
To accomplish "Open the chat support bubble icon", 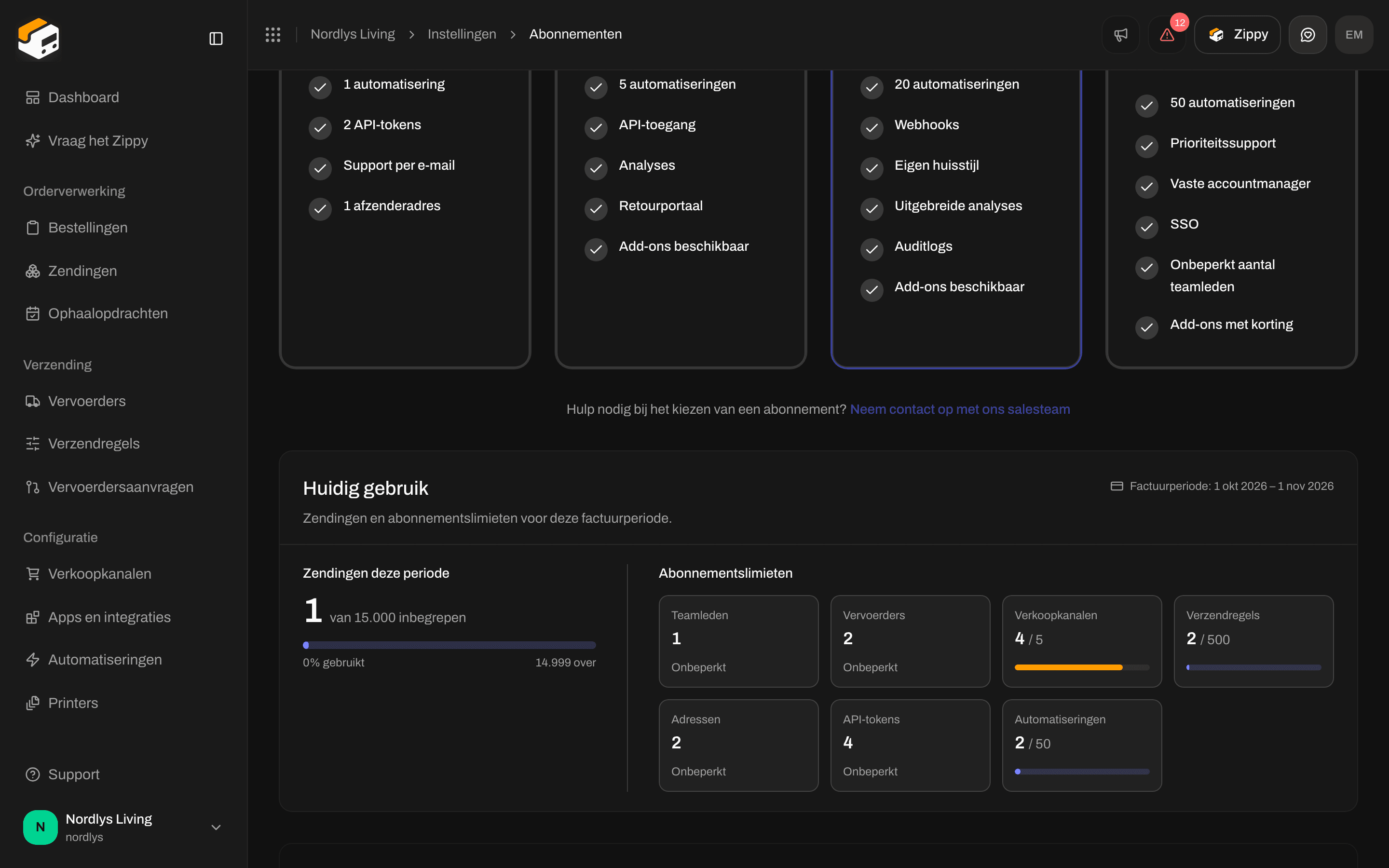I will [x=1307, y=34].
